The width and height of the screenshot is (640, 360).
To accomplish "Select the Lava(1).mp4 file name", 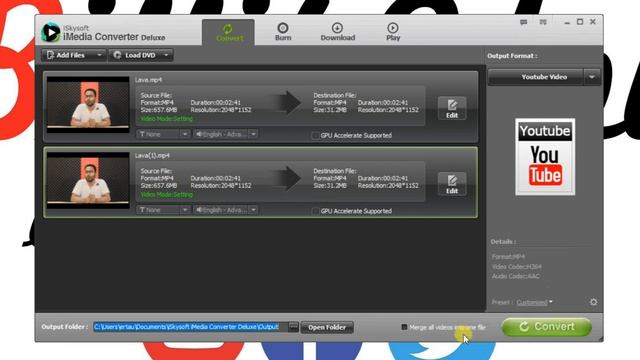I will (x=152, y=156).
